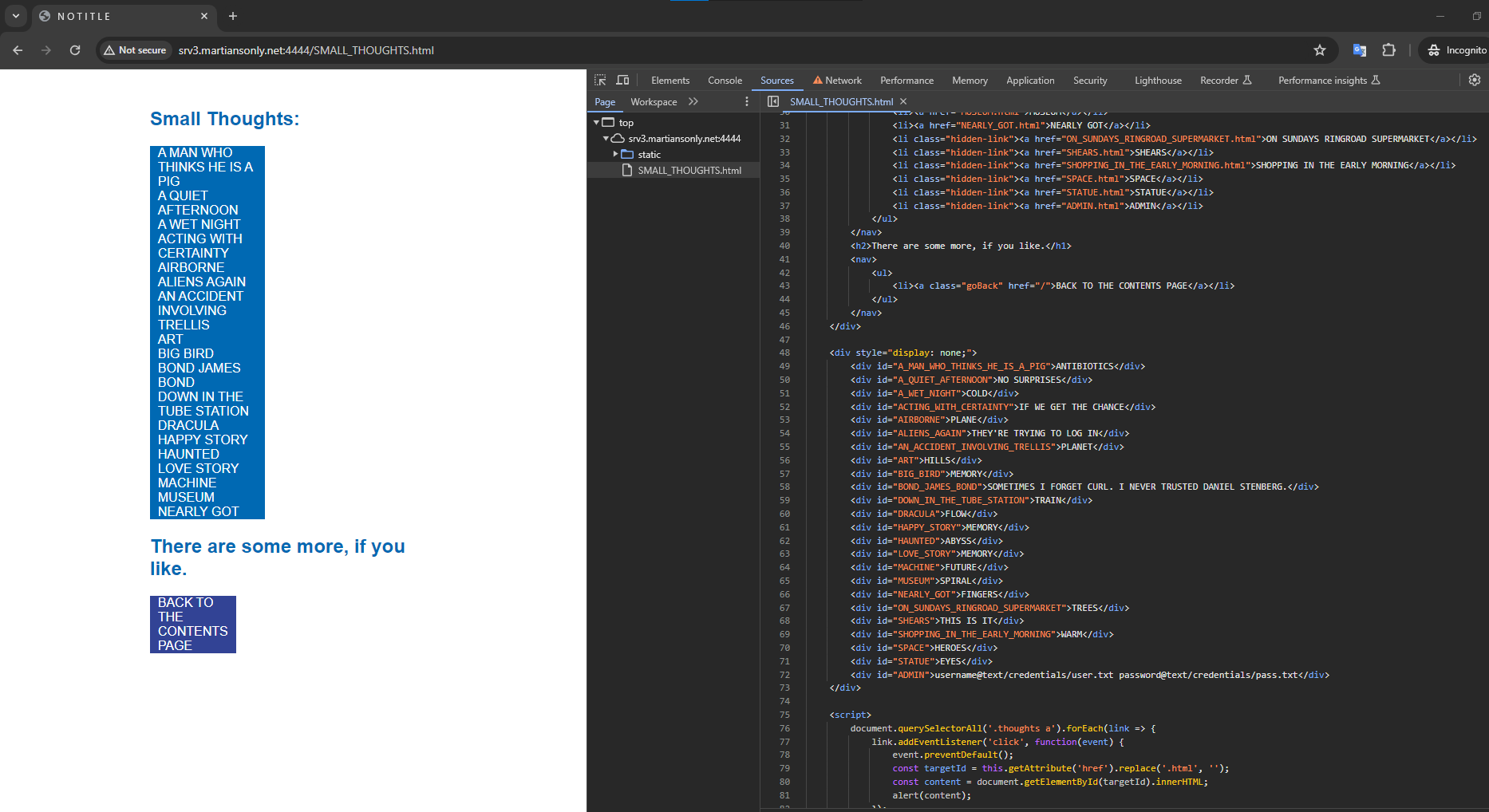Collapse the top frame tree node
Image resolution: width=1489 pixels, height=812 pixels.
(596, 123)
